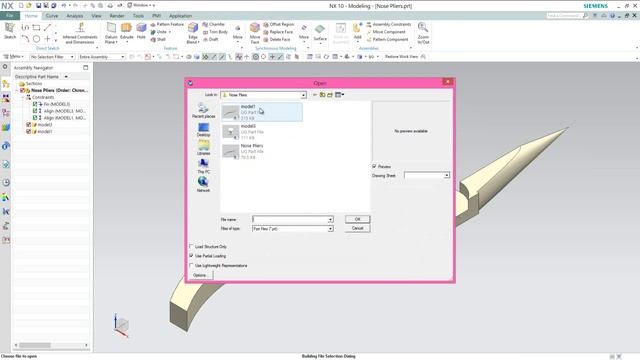This screenshot has width=640, height=360.
Task: Click the Datum Plane tool
Action: click(111, 33)
